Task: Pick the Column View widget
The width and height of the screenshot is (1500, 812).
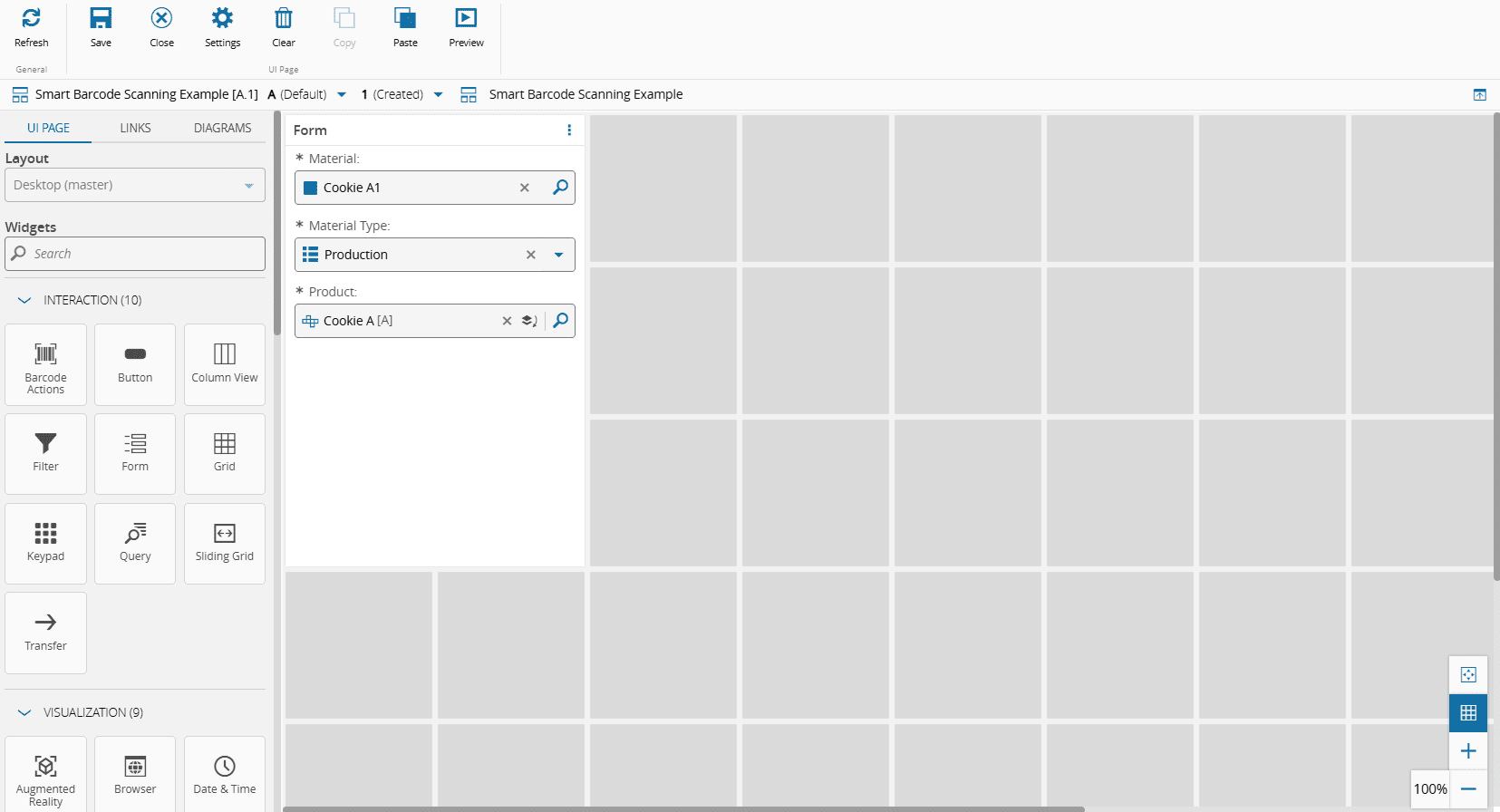Action: pyautogui.click(x=225, y=364)
